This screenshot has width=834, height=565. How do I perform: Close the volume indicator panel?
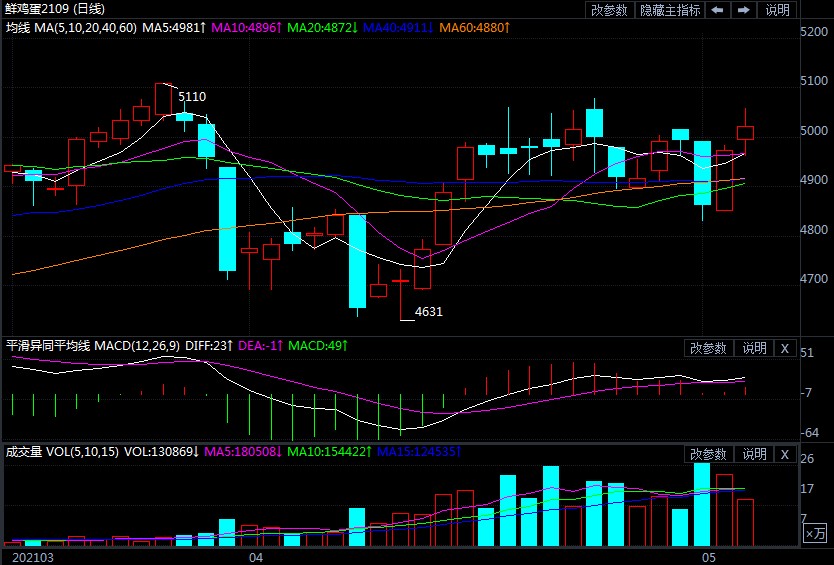tap(784, 454)
